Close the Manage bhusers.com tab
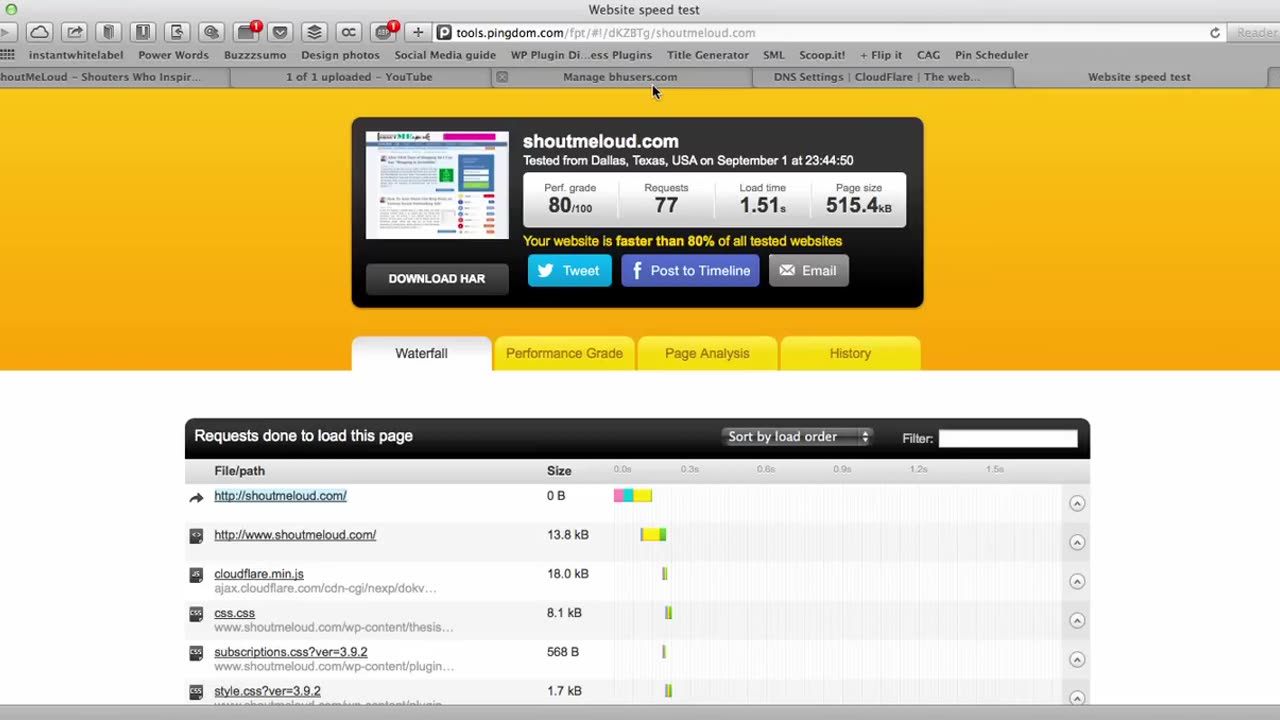Viewport: 1280px width, 720px height. (x=502, y=77)
